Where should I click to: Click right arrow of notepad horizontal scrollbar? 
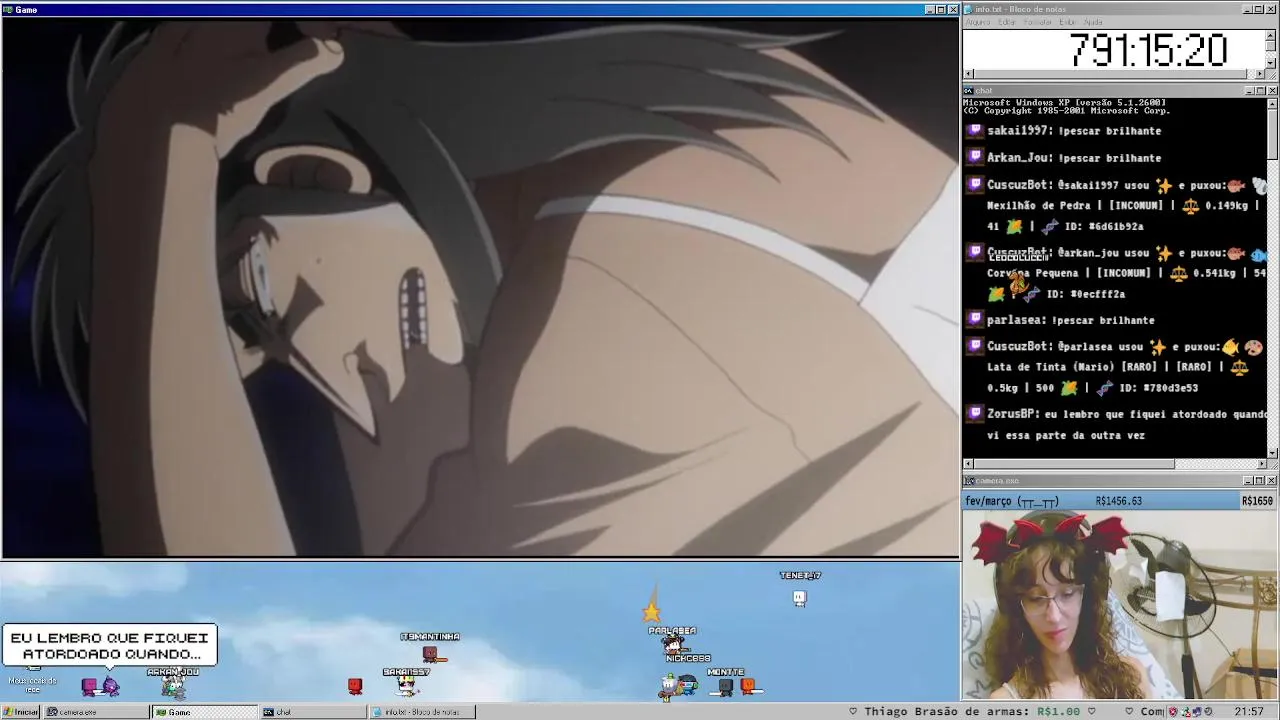click(x=1260, y=73)
